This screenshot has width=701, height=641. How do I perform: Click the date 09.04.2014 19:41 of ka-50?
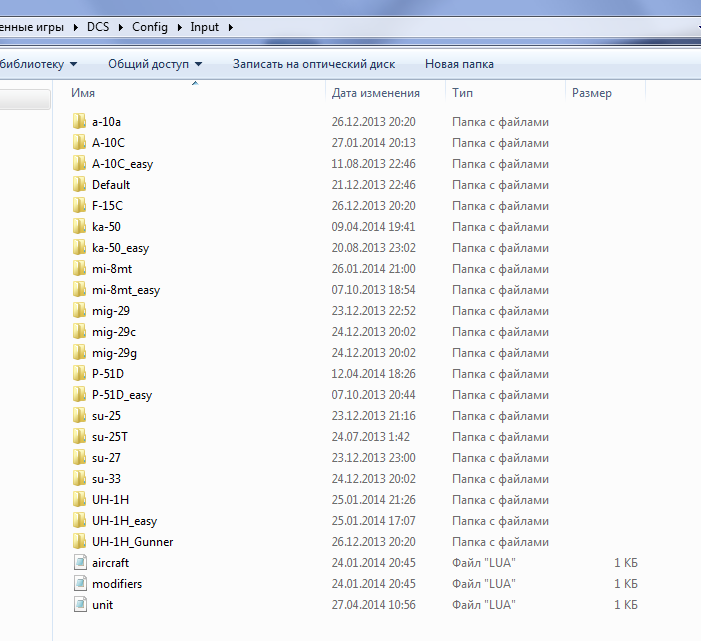(373, 227)
